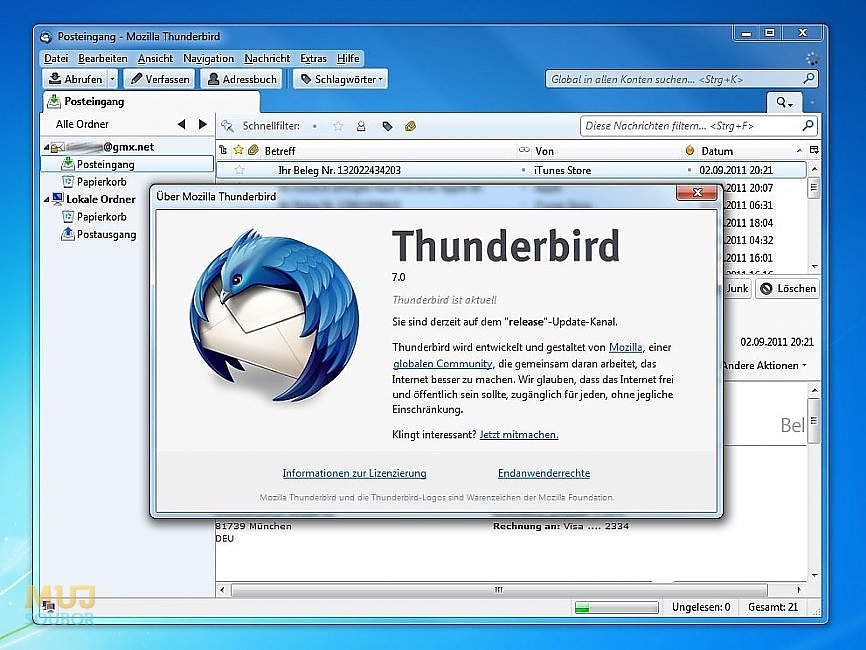
Task: Open the Nachricht menu
Action: pos(267,58)
